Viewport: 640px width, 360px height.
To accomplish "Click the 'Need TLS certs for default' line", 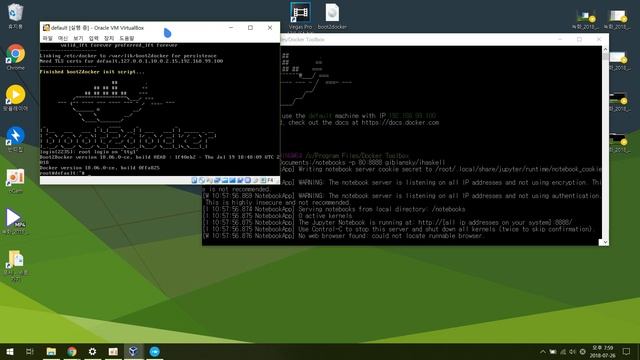I will pos(131,61).
